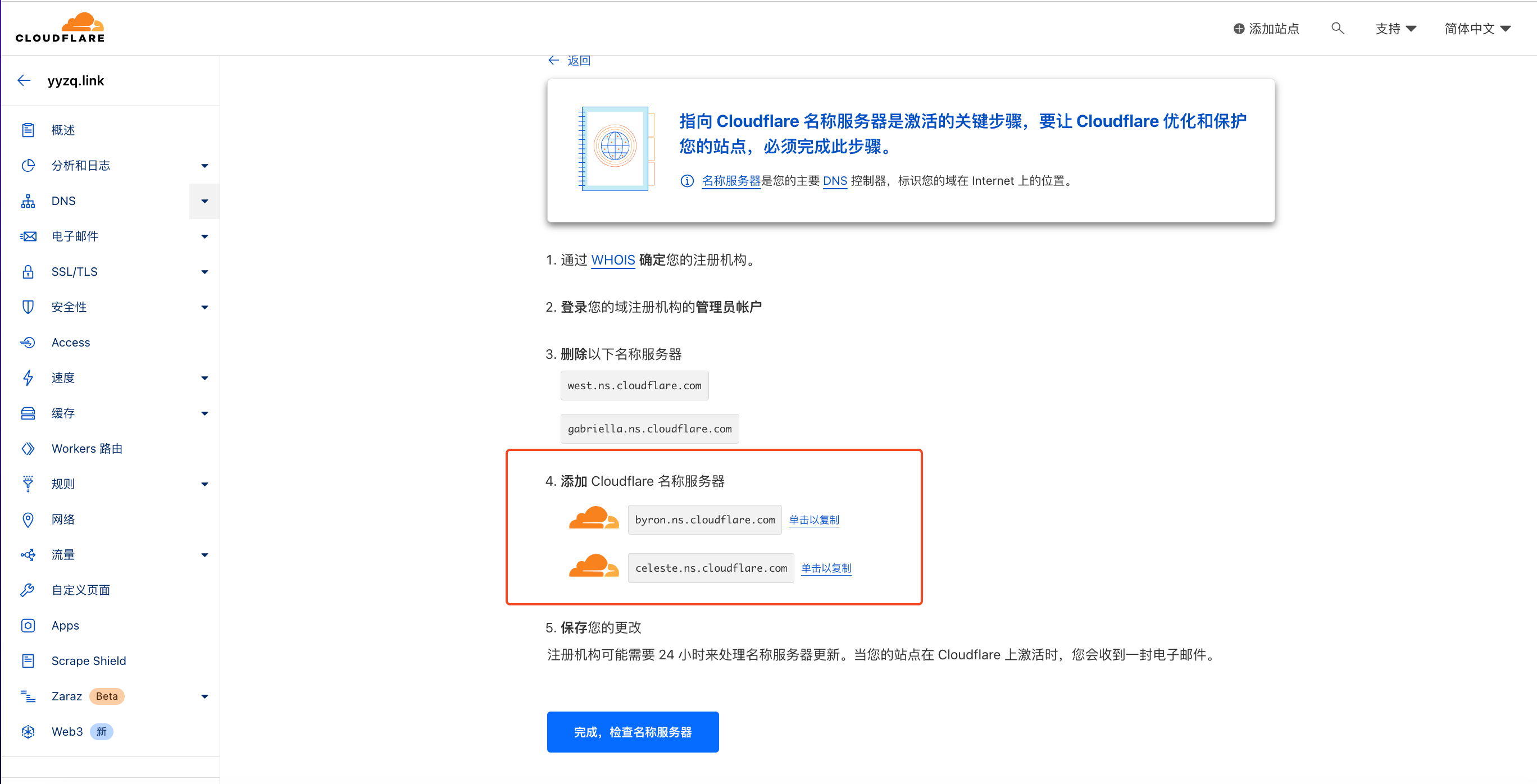The image size is (1537, 784).
Task: Expand the SSL/TLS submenu arrow
Action: (204, 272)
